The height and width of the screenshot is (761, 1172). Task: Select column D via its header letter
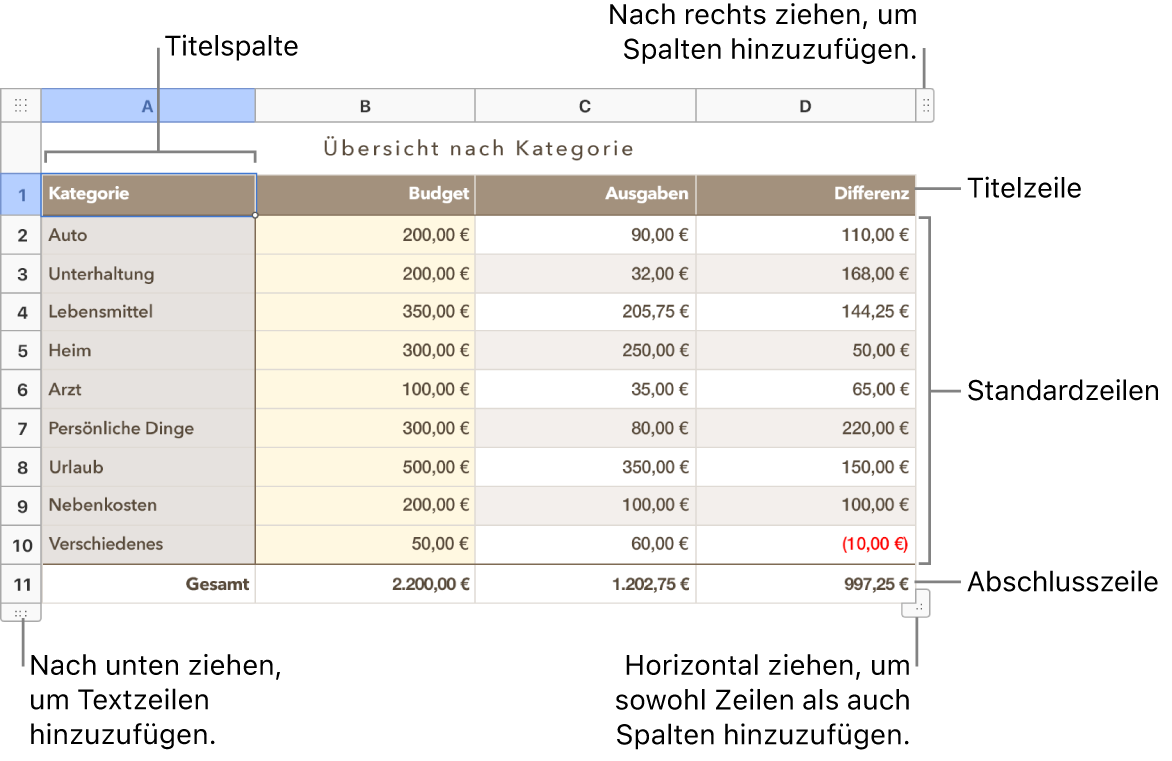805,105
